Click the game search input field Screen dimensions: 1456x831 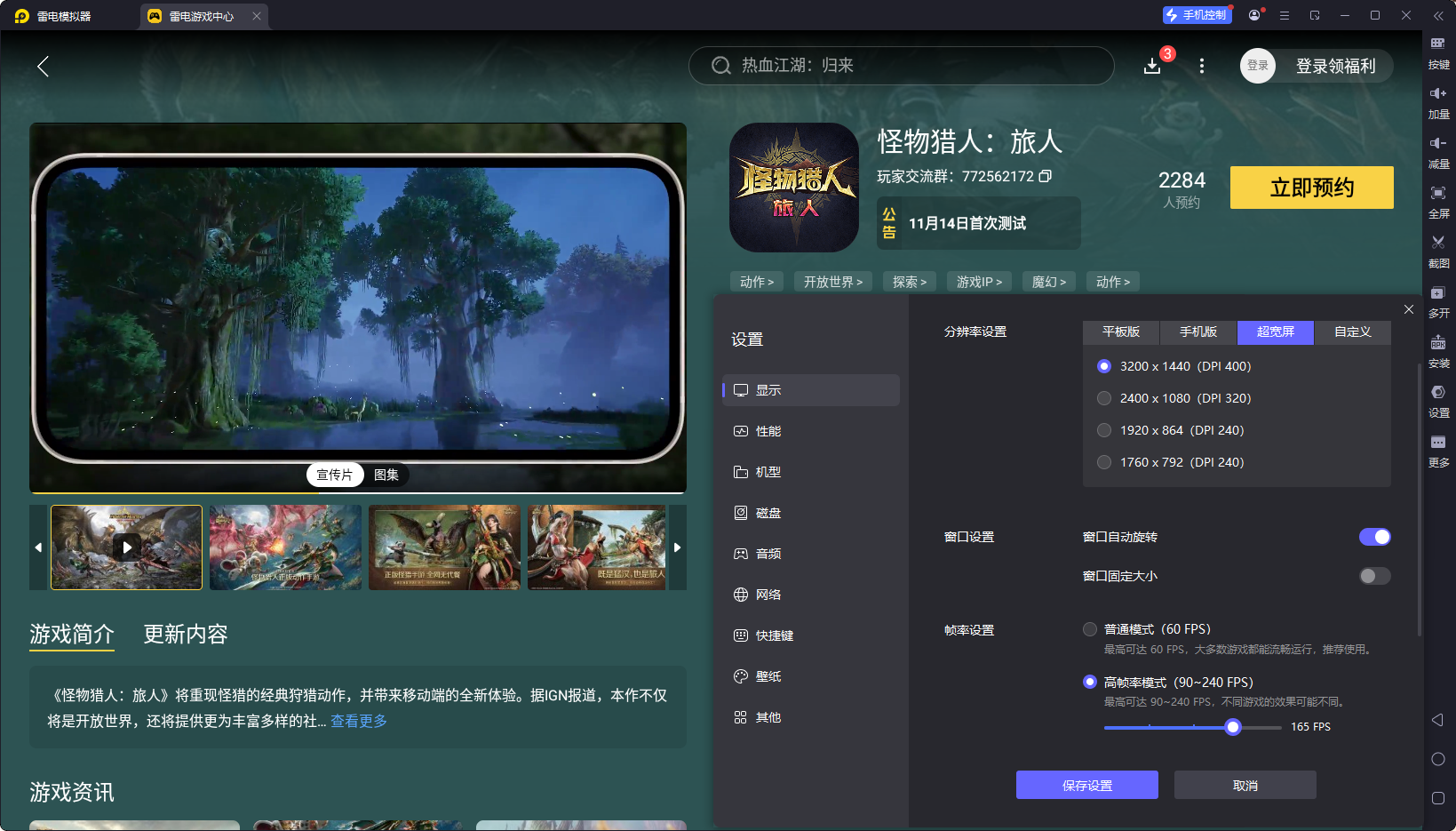901,65
